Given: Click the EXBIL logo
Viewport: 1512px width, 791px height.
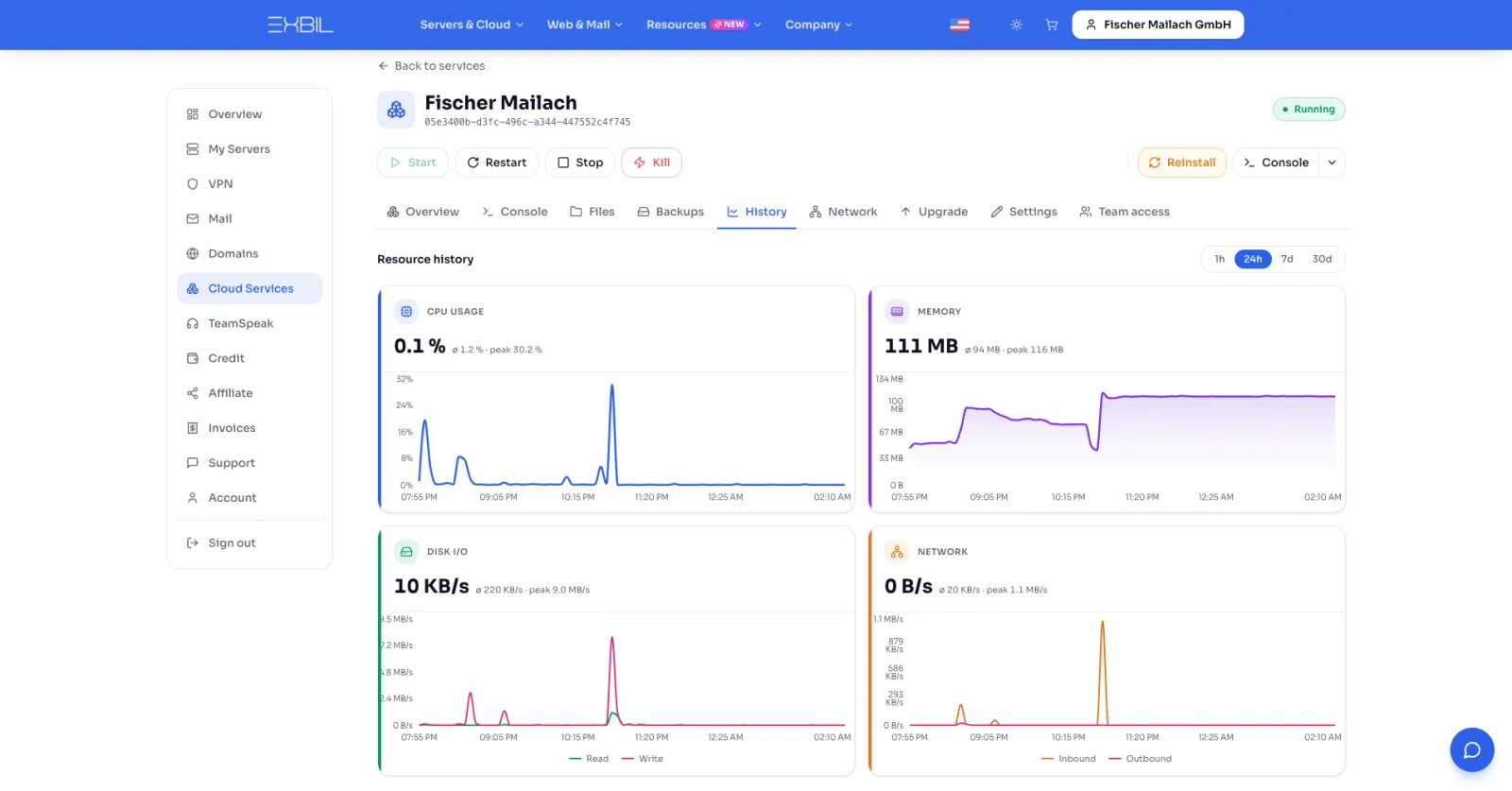Looking at the screenshot, I should (301, 25).
